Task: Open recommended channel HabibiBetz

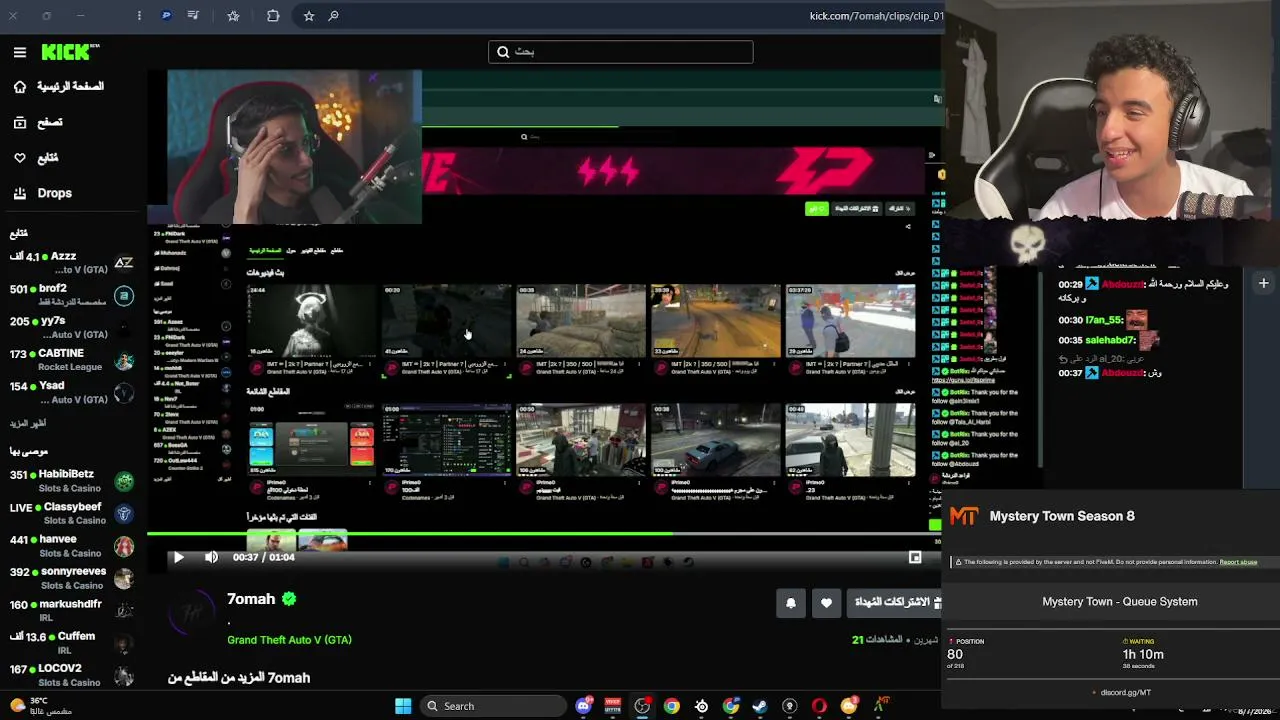Action: (x=72, y=481)
